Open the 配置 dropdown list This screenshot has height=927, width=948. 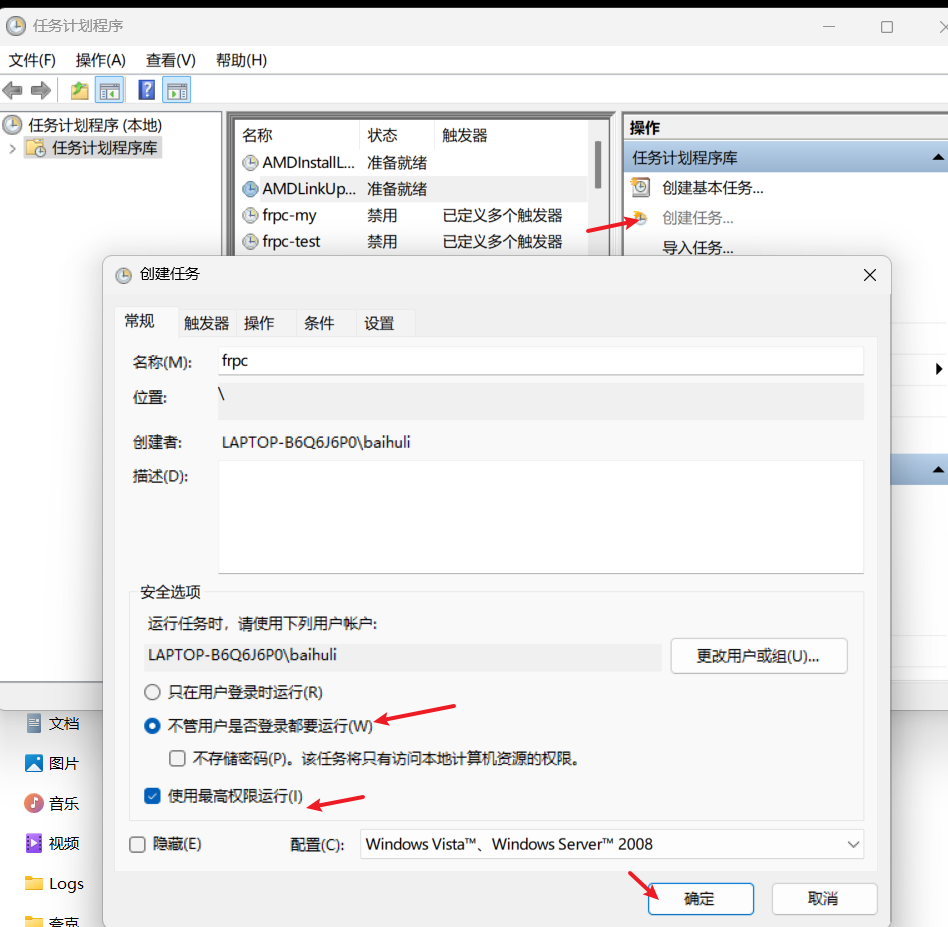pyautogui.click(x=611, y=844)
